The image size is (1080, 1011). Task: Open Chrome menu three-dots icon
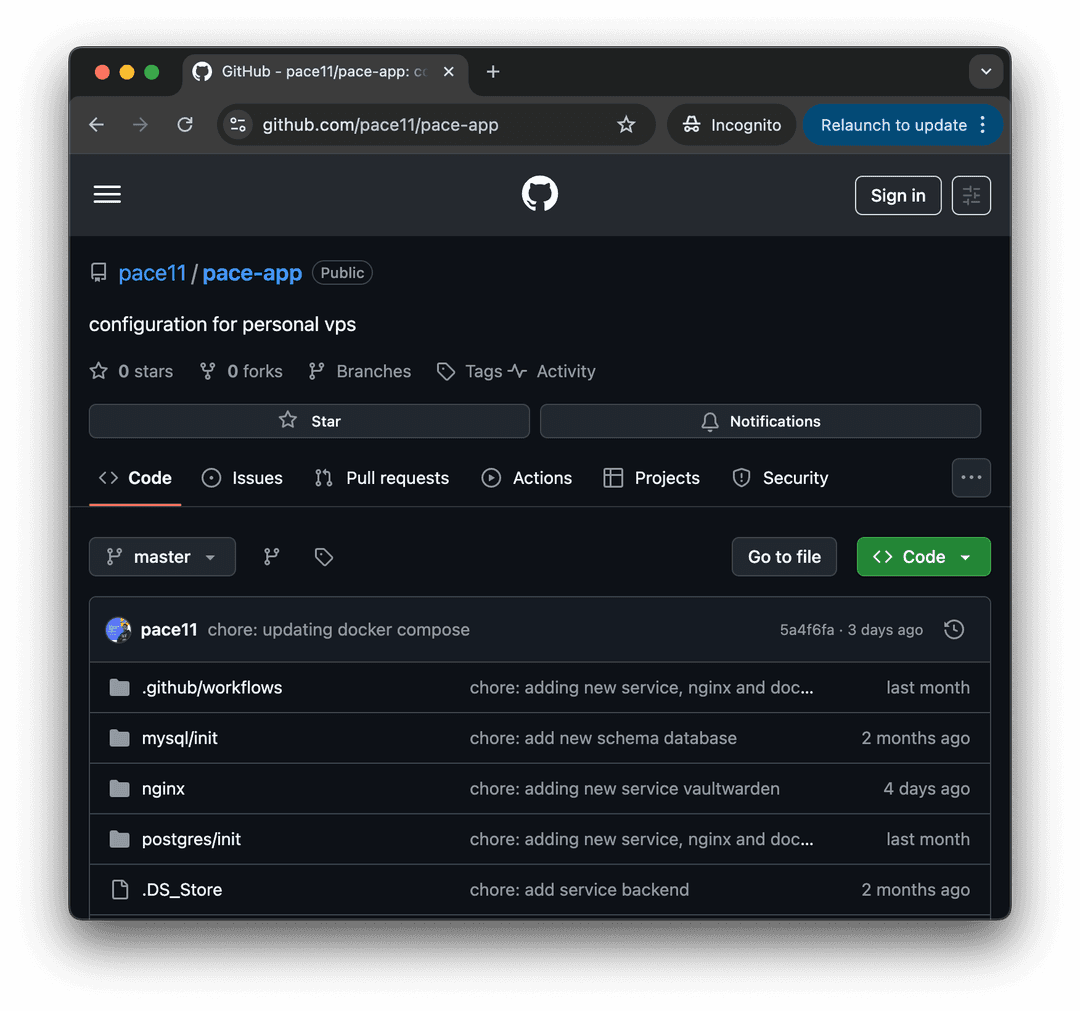click(x=983, y=125)
